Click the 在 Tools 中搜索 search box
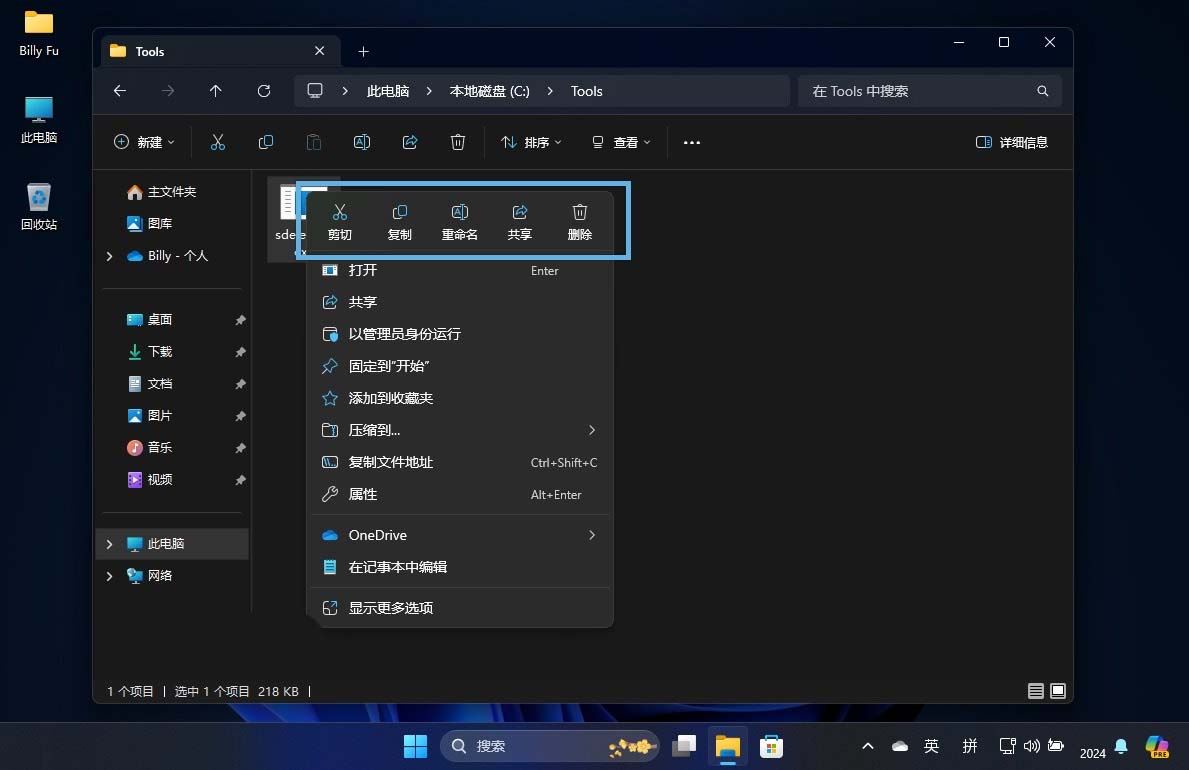1189x770 pixels. [x=929, y=91]
